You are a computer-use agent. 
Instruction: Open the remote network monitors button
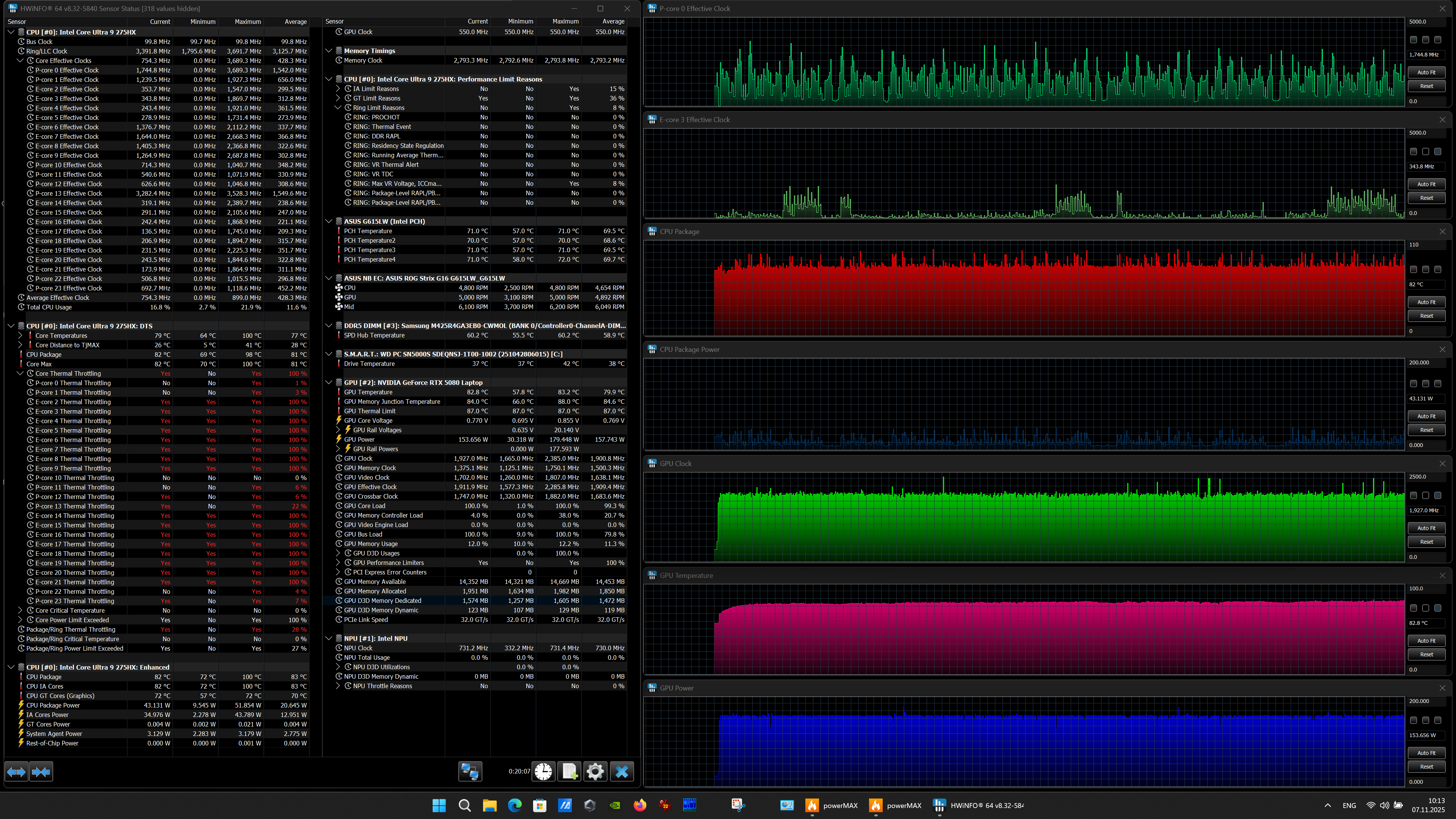tap(470, 772)
